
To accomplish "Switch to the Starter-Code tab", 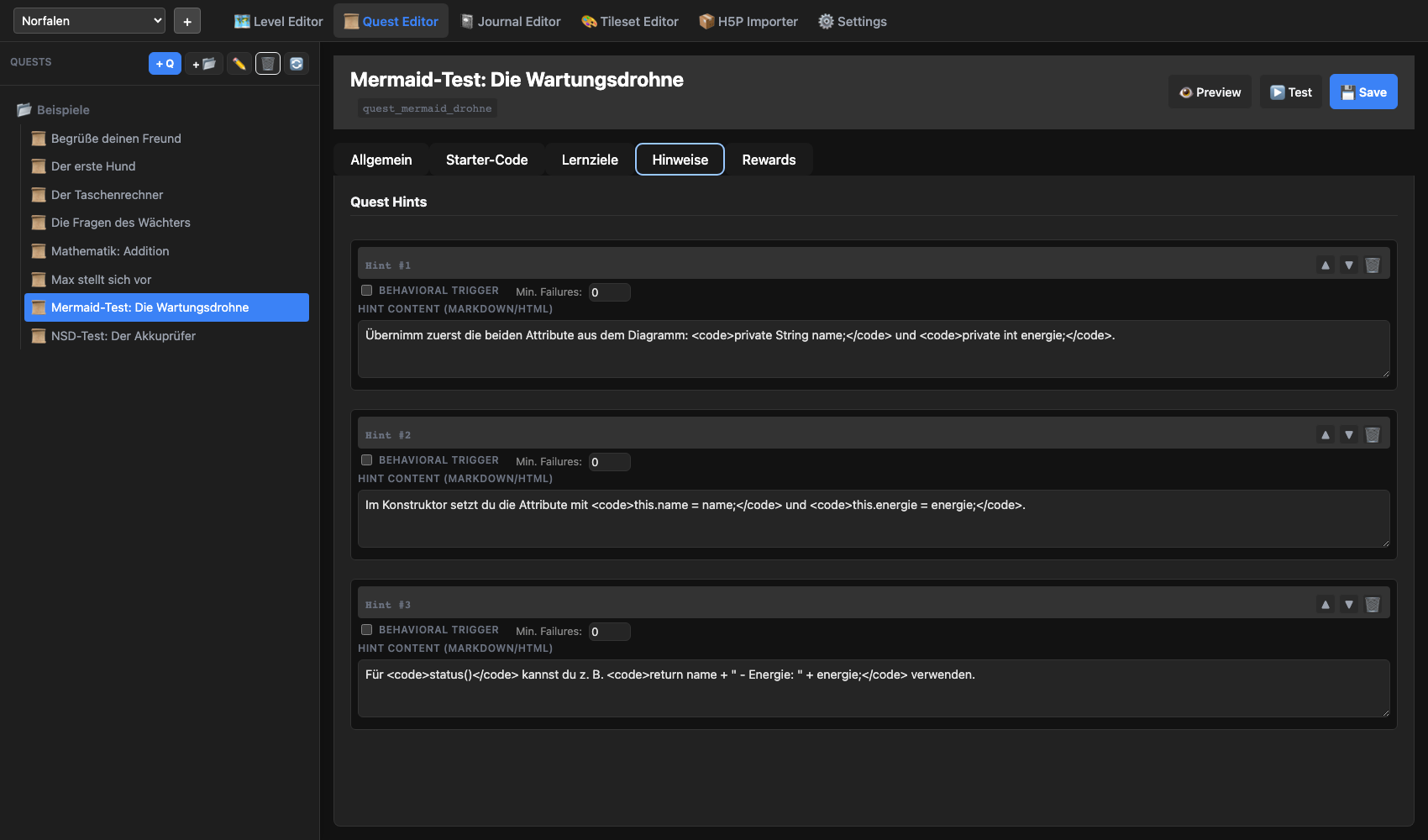I will (487, 159).
